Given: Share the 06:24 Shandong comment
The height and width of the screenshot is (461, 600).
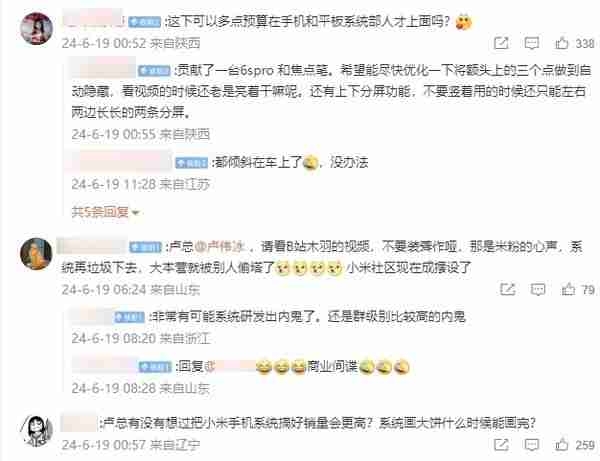Looking at the screenshot, I should coord(508,289).
